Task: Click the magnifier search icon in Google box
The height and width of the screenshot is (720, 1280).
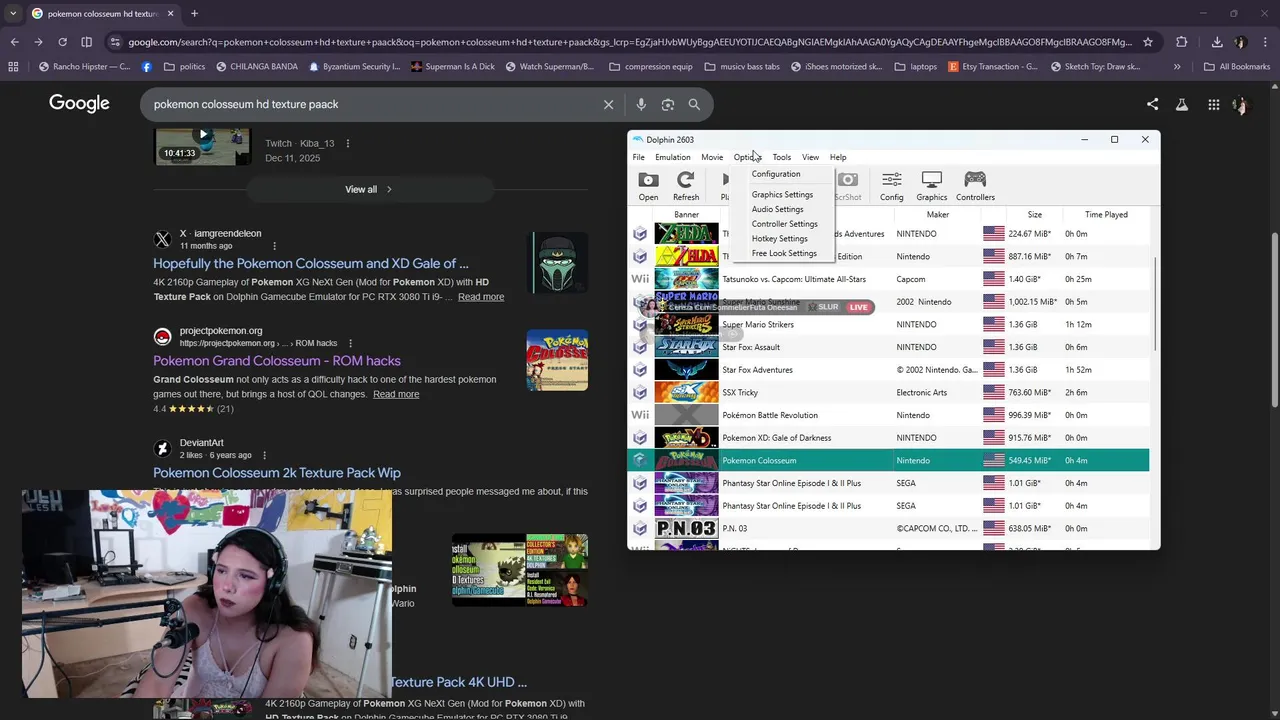Action: [x=694, y=104]
